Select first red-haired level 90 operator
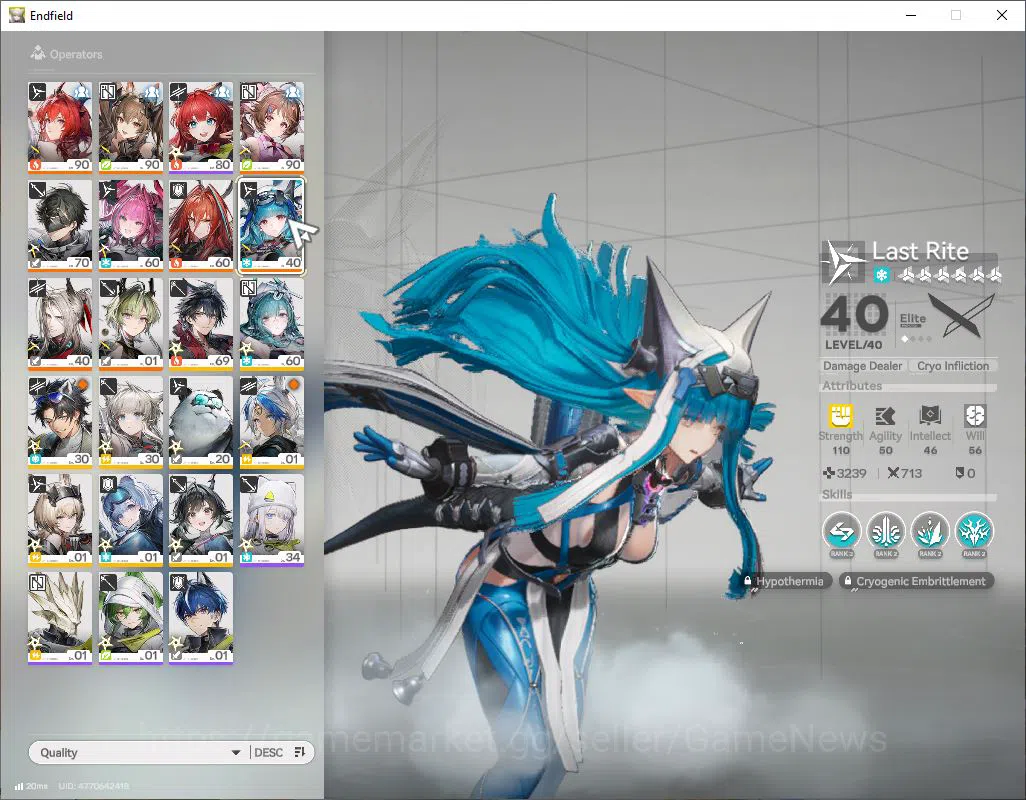The width and height of the screenshot is (1026, 800). (x=60, y=128)
